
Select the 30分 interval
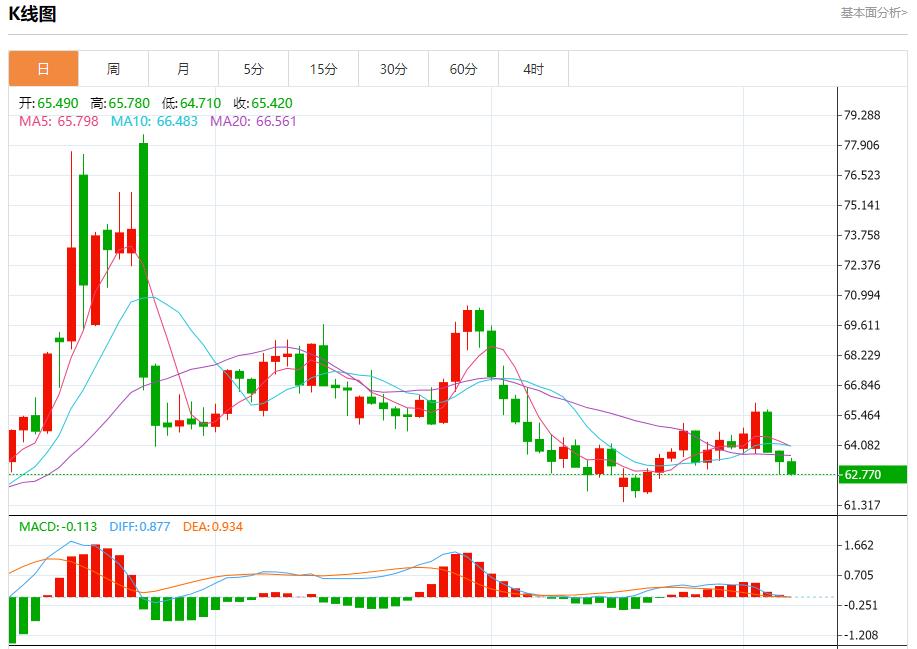[394, 68]
